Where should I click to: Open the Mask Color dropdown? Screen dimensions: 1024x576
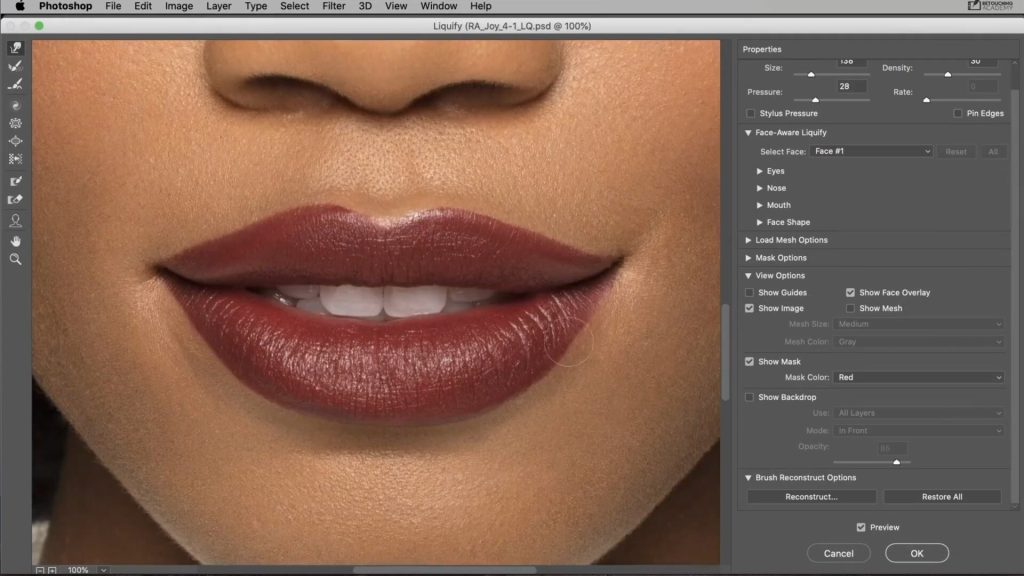[x=918, y=377]
